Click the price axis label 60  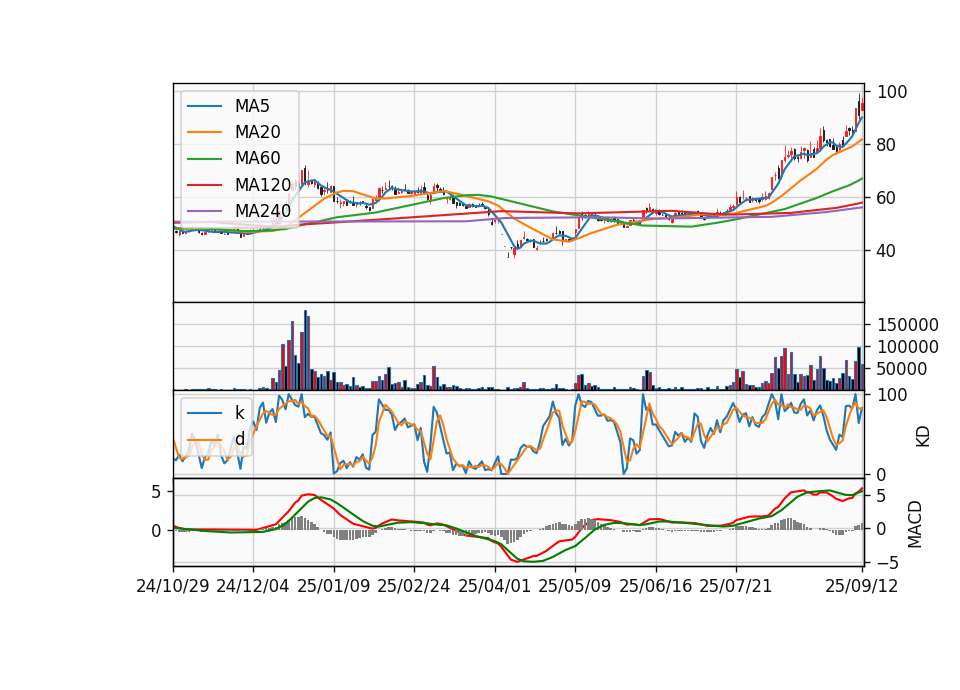point(887,198)
